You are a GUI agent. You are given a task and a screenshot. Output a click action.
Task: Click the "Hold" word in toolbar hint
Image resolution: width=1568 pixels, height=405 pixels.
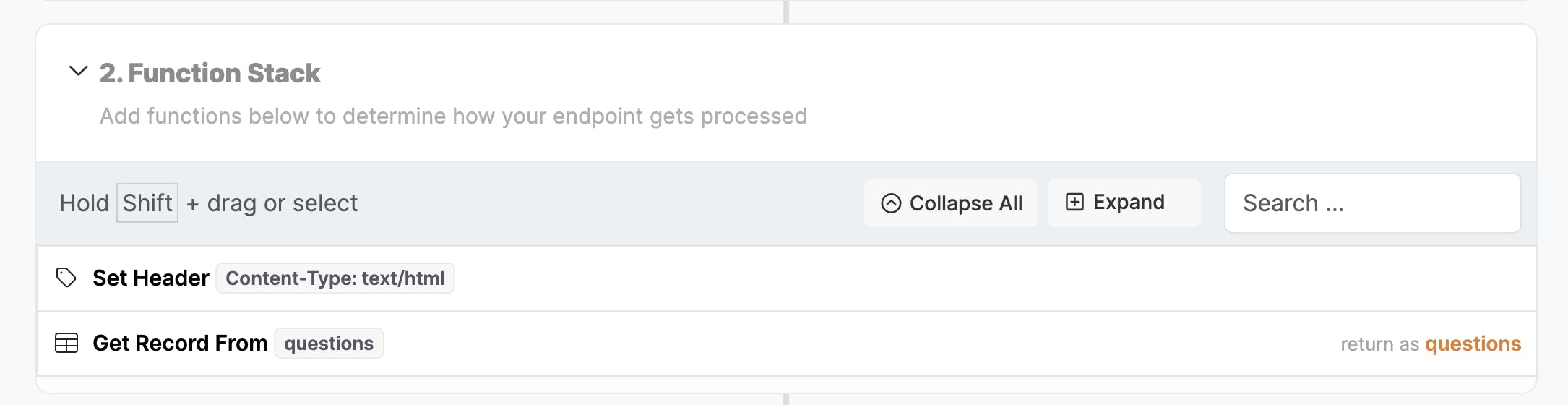84,203
